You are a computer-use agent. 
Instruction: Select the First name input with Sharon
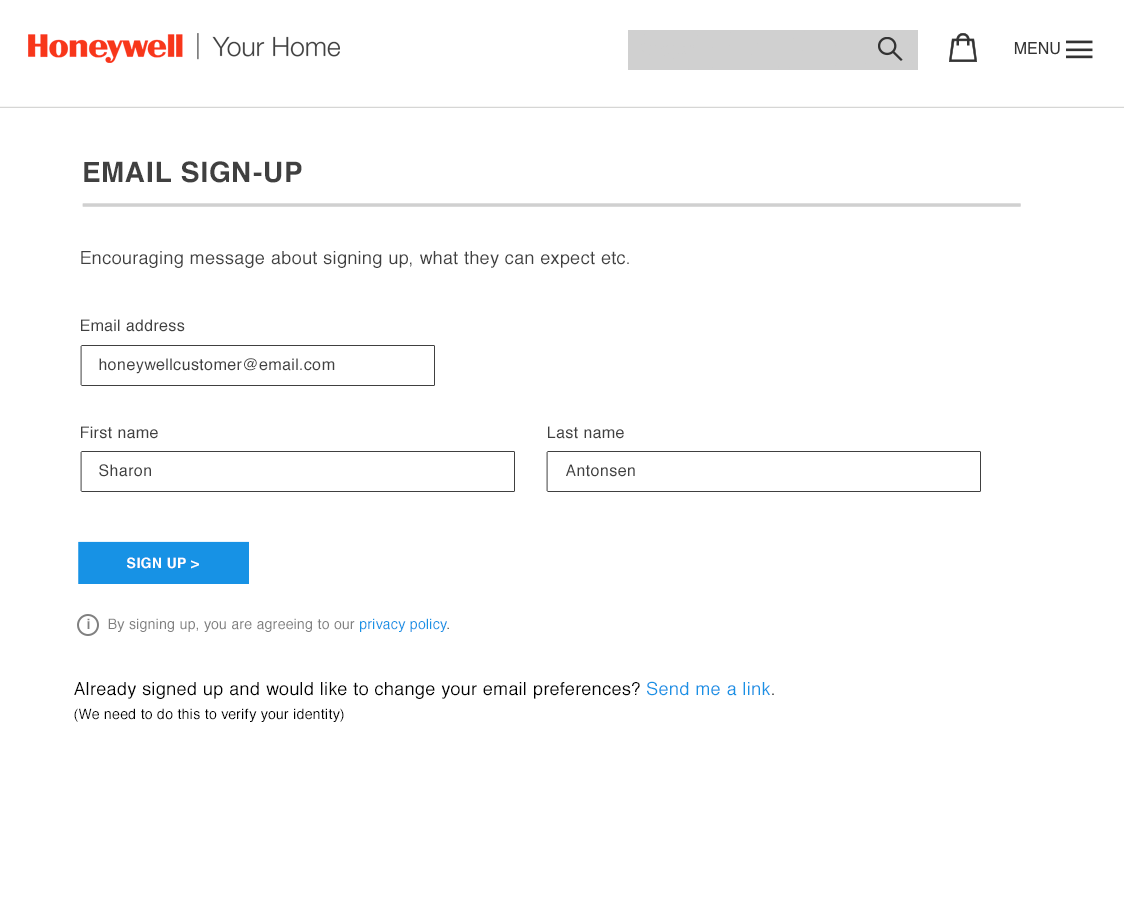pos(297,471)
